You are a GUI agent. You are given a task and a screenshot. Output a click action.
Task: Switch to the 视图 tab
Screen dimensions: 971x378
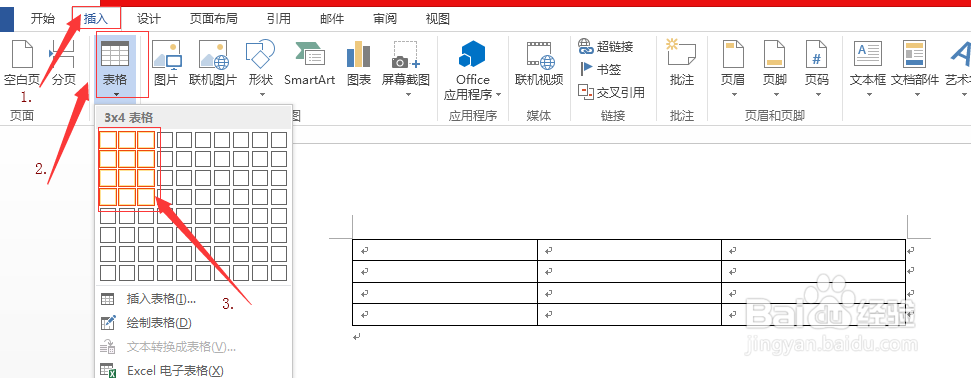point(438,19)
